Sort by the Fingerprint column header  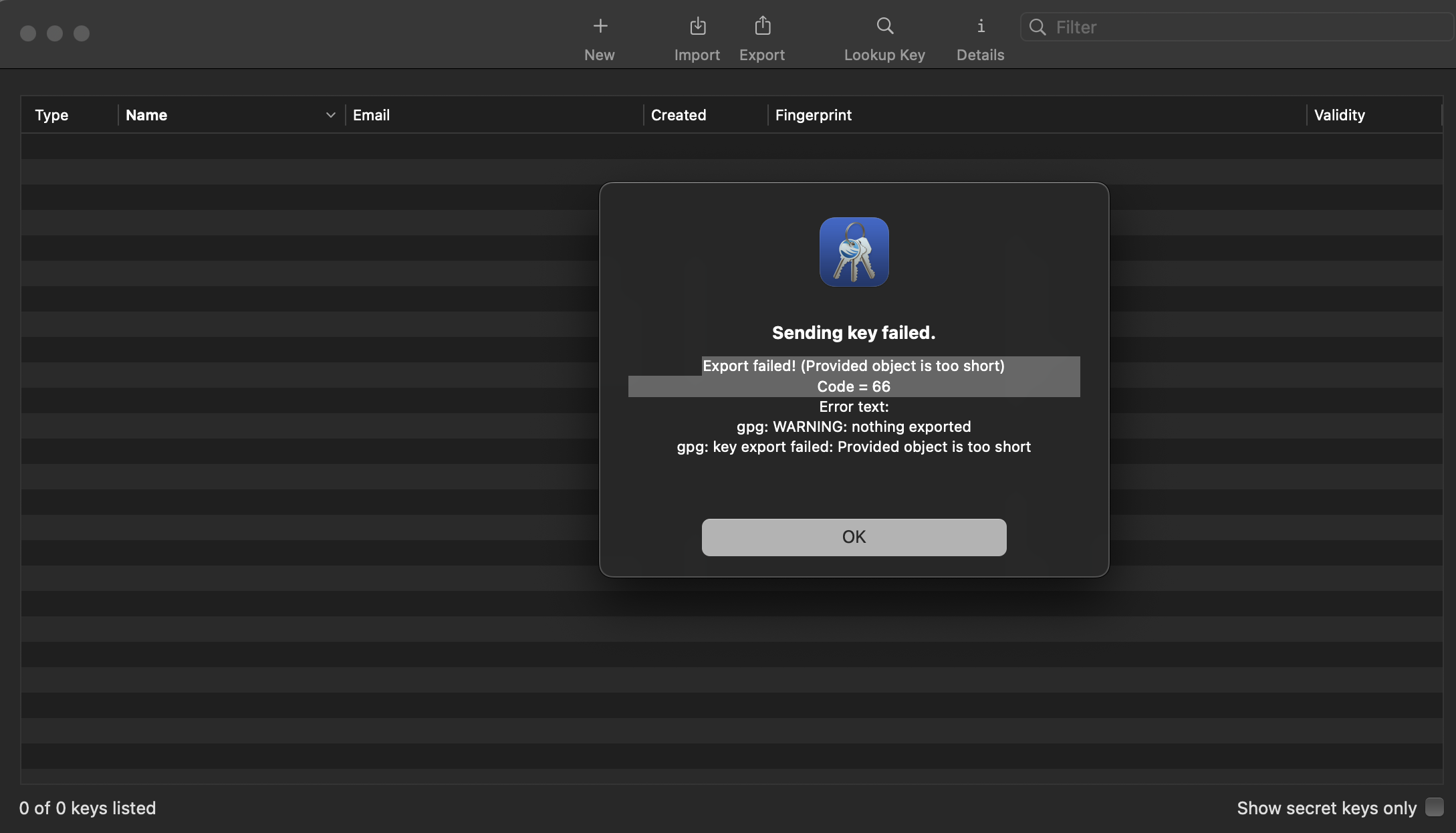click(x=813, y=115)
